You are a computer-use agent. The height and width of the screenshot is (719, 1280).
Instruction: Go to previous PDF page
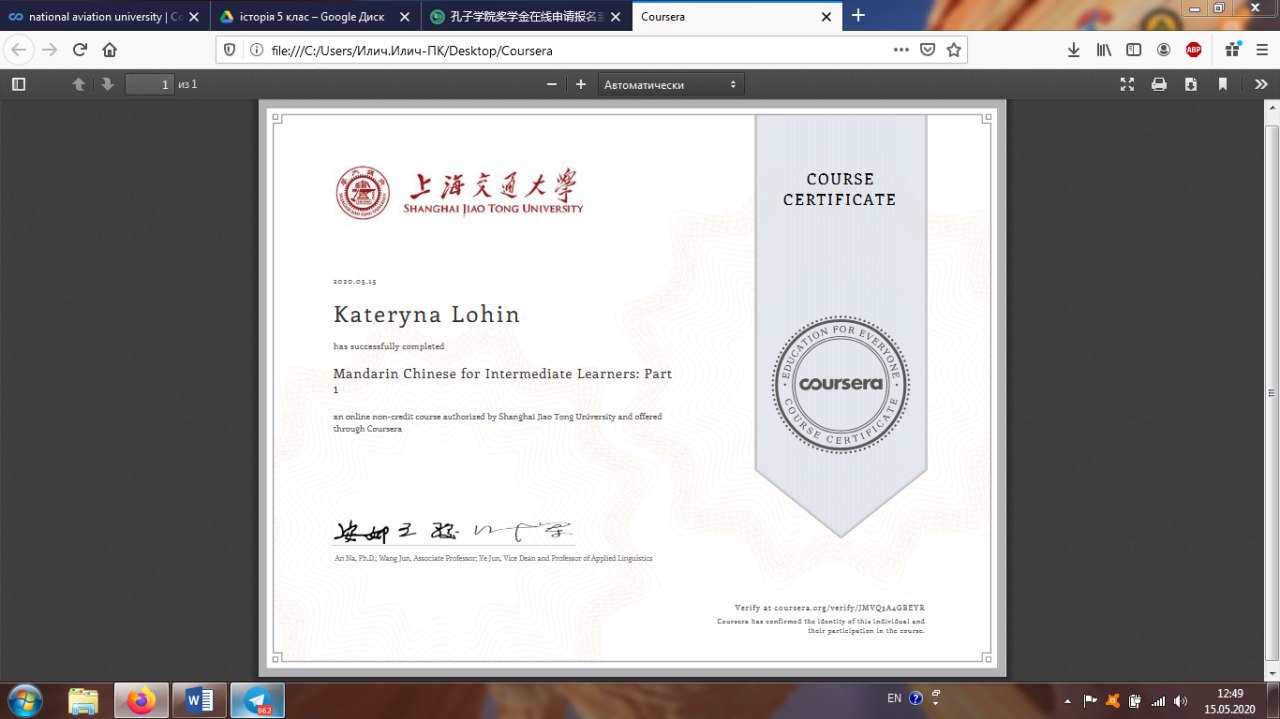point(79,85)
